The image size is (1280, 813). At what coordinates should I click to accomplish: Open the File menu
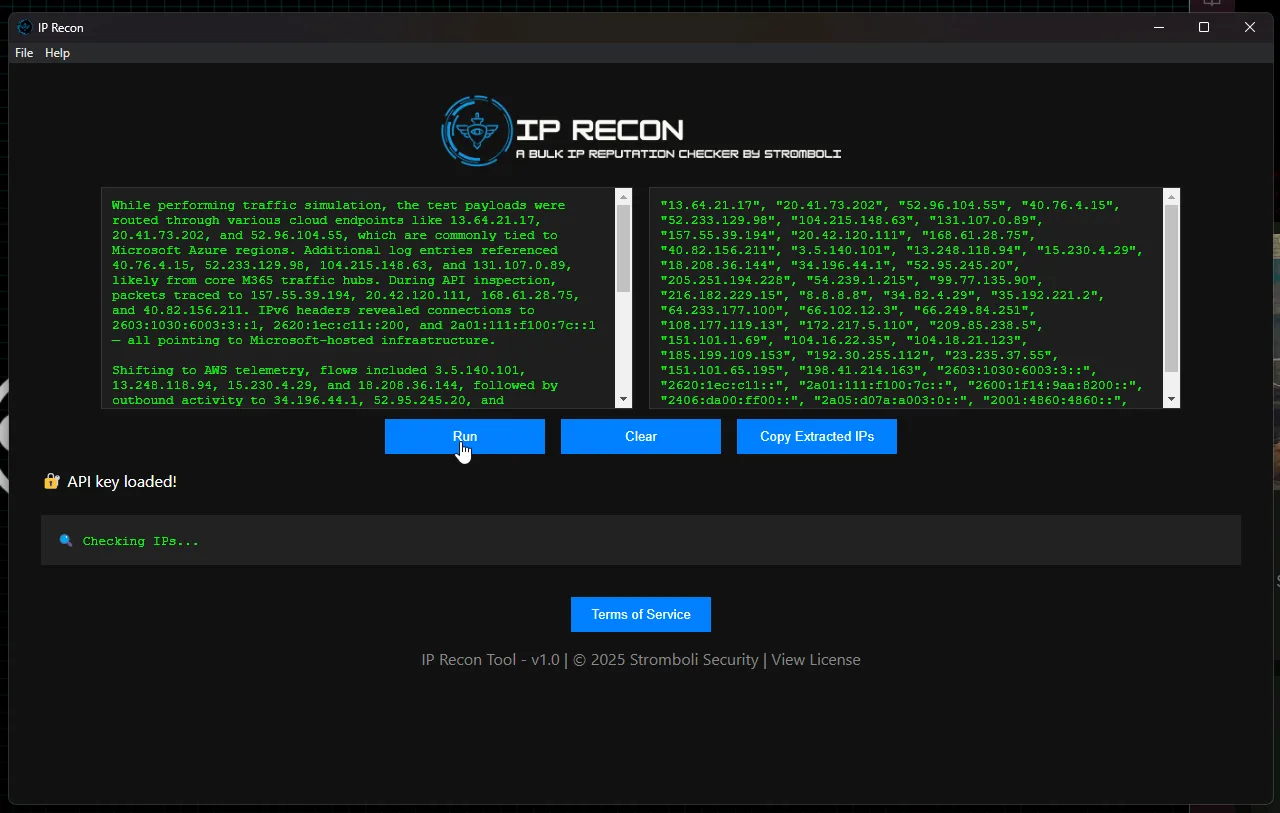[24, 53]
